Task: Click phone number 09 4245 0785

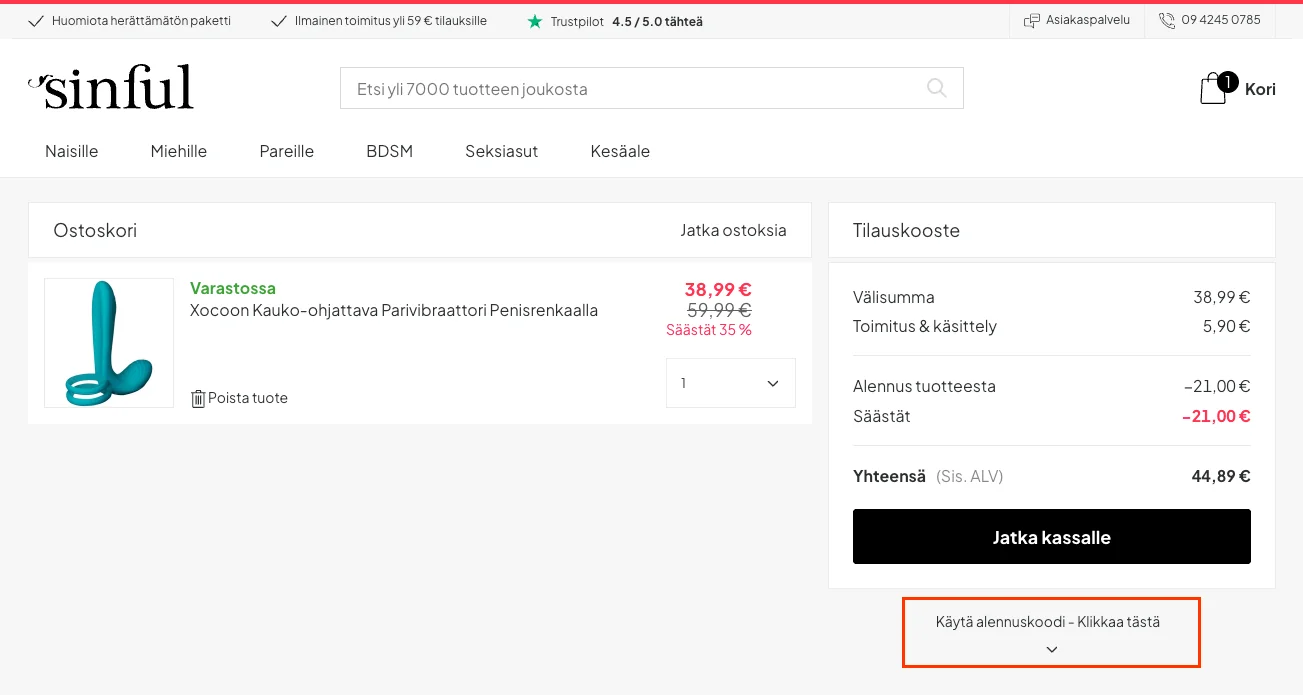Action: coord(1221,20)
